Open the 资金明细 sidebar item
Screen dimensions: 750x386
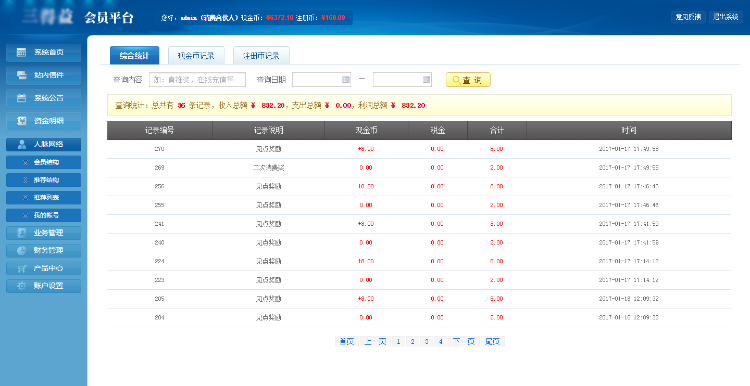pos(44,121)
